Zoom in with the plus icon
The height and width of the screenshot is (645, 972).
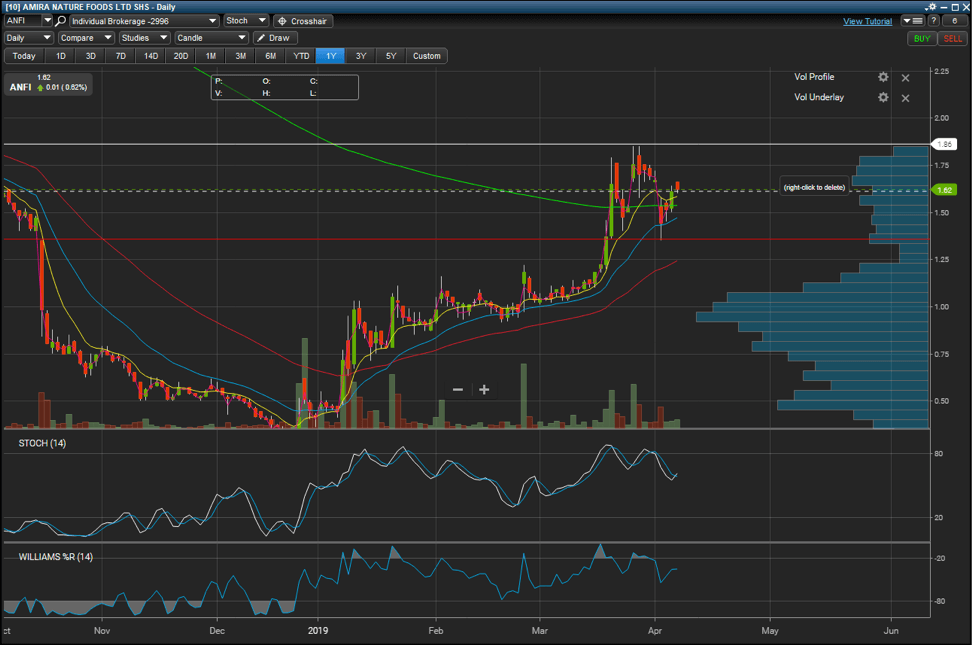[484, 389]
